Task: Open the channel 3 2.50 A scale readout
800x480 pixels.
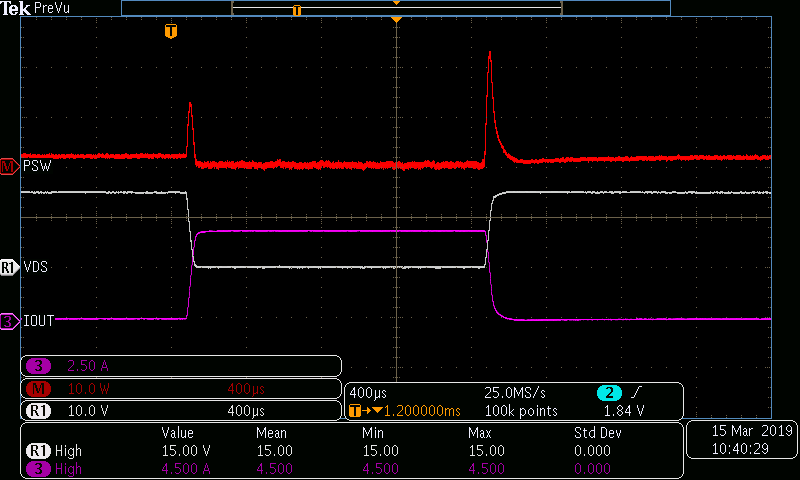Action: pyautogui.click(x=180, y=366)
